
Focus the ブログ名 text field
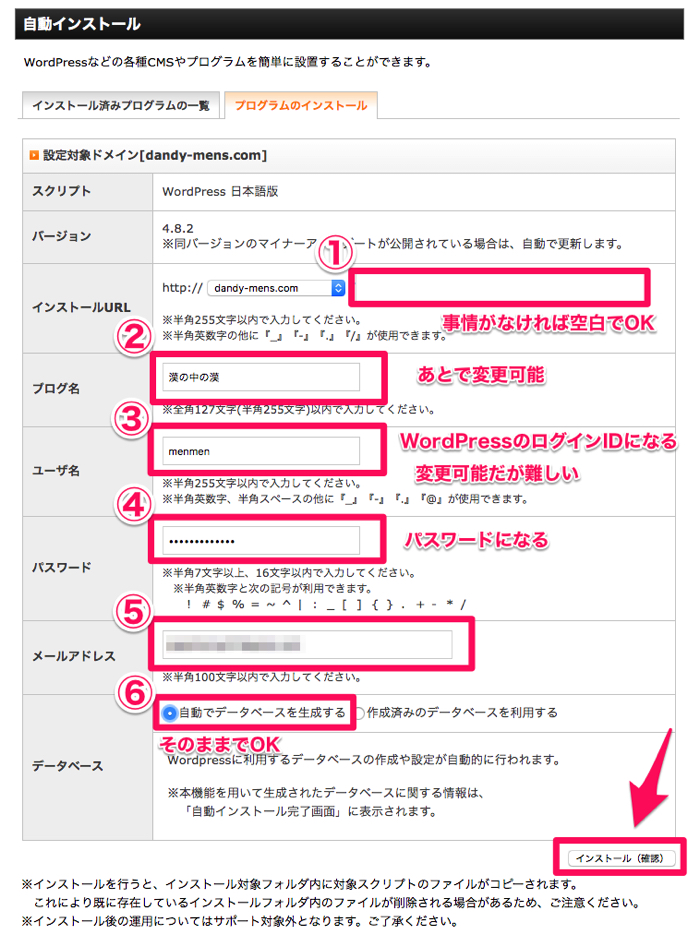(x=259, y=377)
